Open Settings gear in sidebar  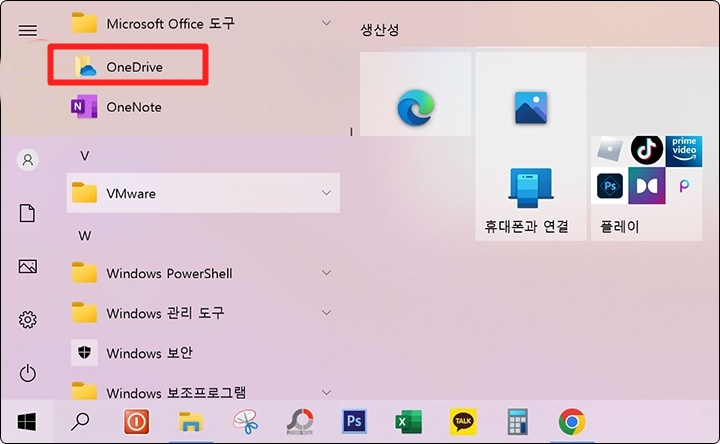(28, 320)
